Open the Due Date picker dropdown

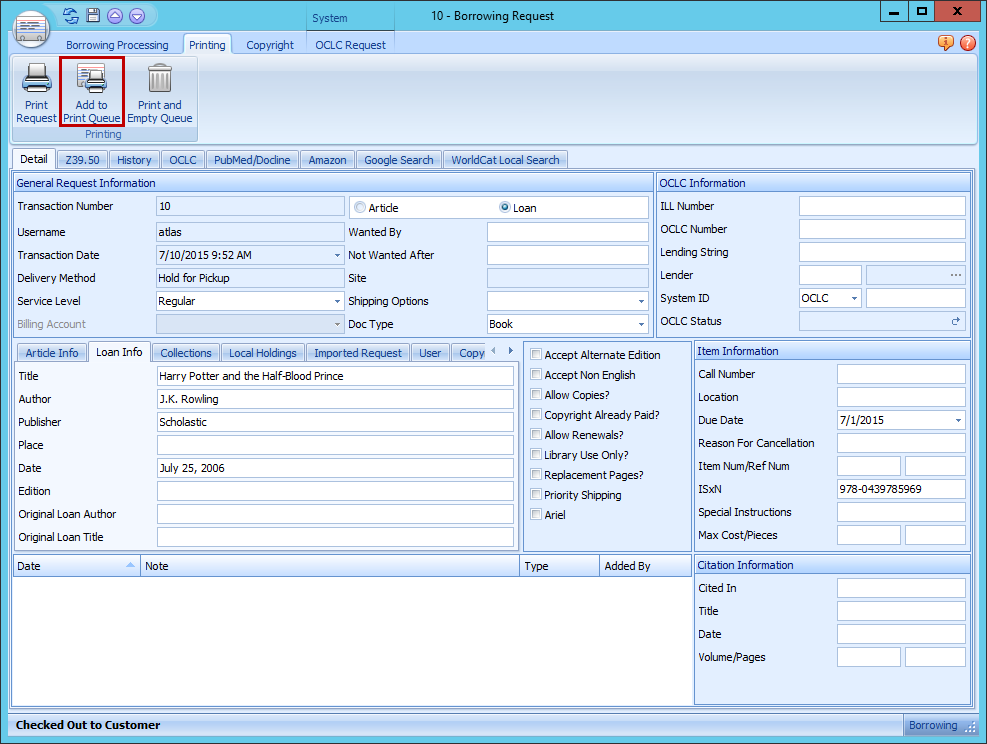pos(958,420)
